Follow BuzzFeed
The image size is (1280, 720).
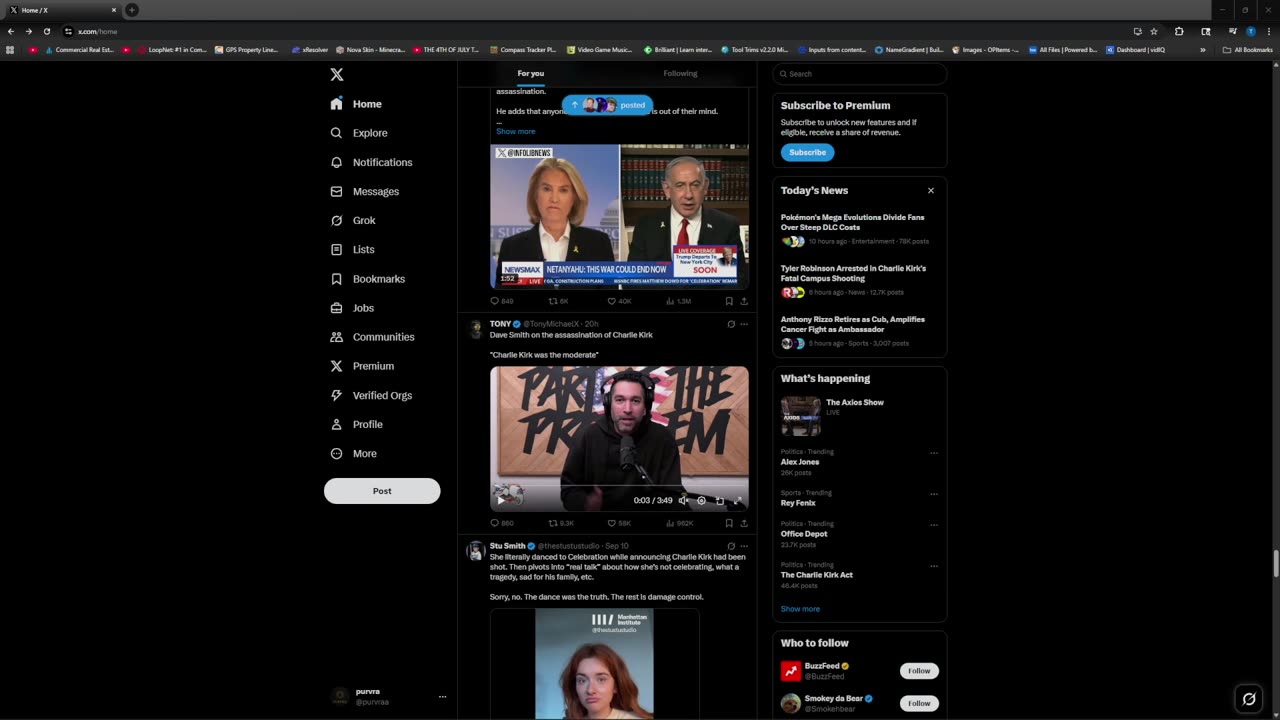click(919, 671)
